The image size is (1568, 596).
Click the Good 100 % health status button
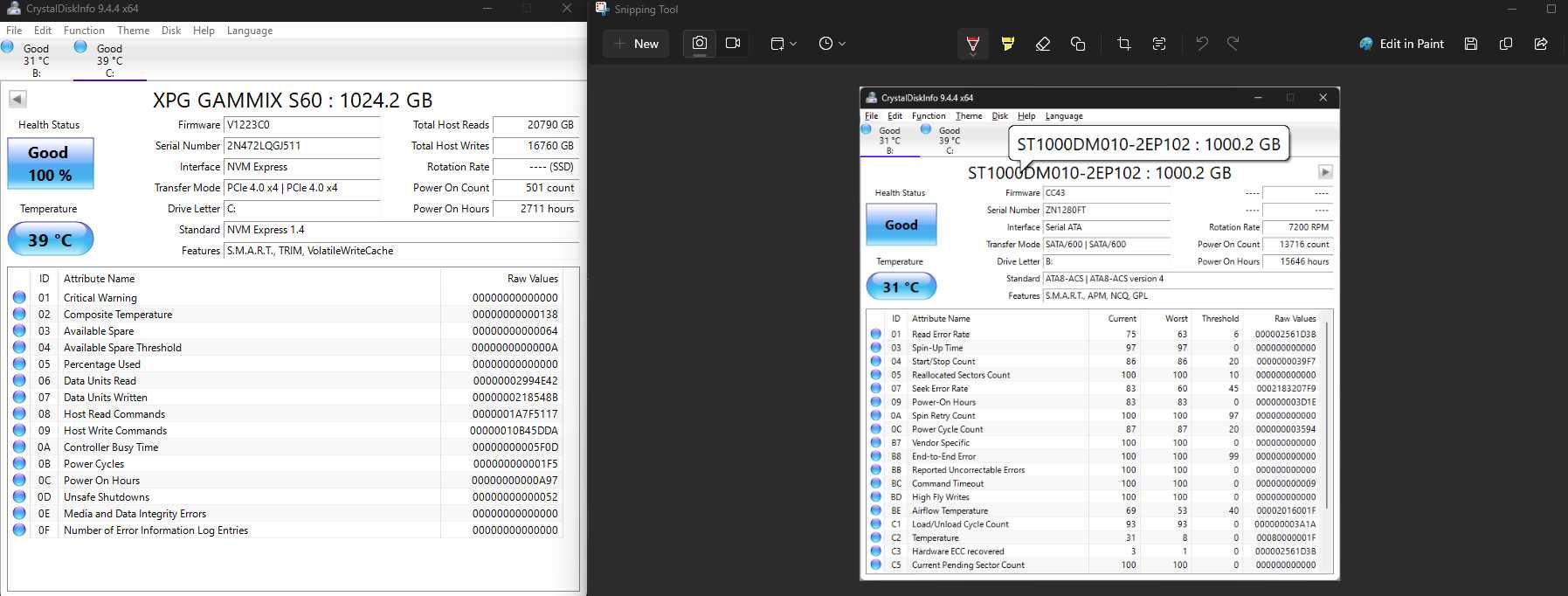51,163
